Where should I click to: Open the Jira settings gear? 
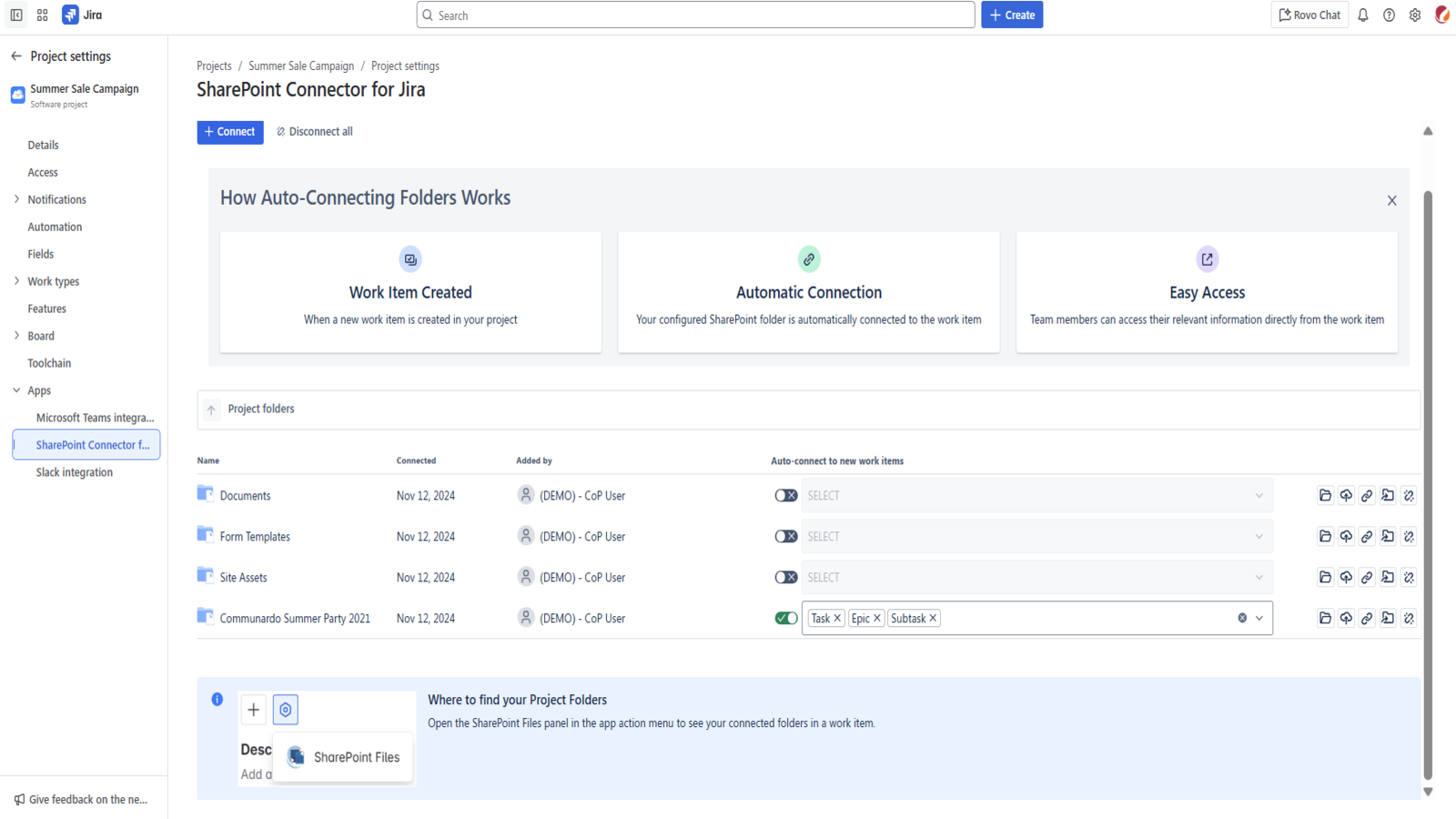(1415, 15)
